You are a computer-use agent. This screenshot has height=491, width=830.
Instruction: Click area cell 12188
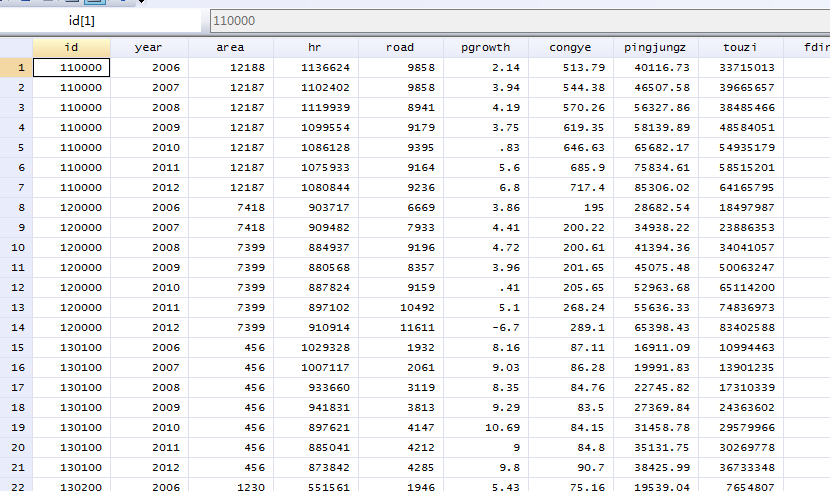pos(231,68)
